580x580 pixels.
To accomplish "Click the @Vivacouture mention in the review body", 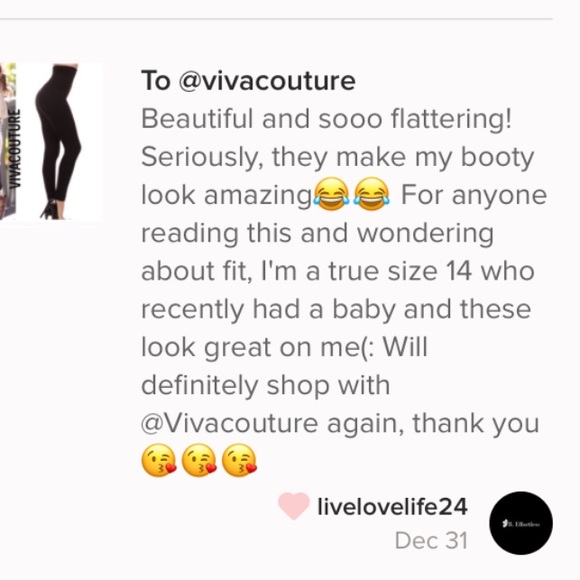I will point(229,424).
